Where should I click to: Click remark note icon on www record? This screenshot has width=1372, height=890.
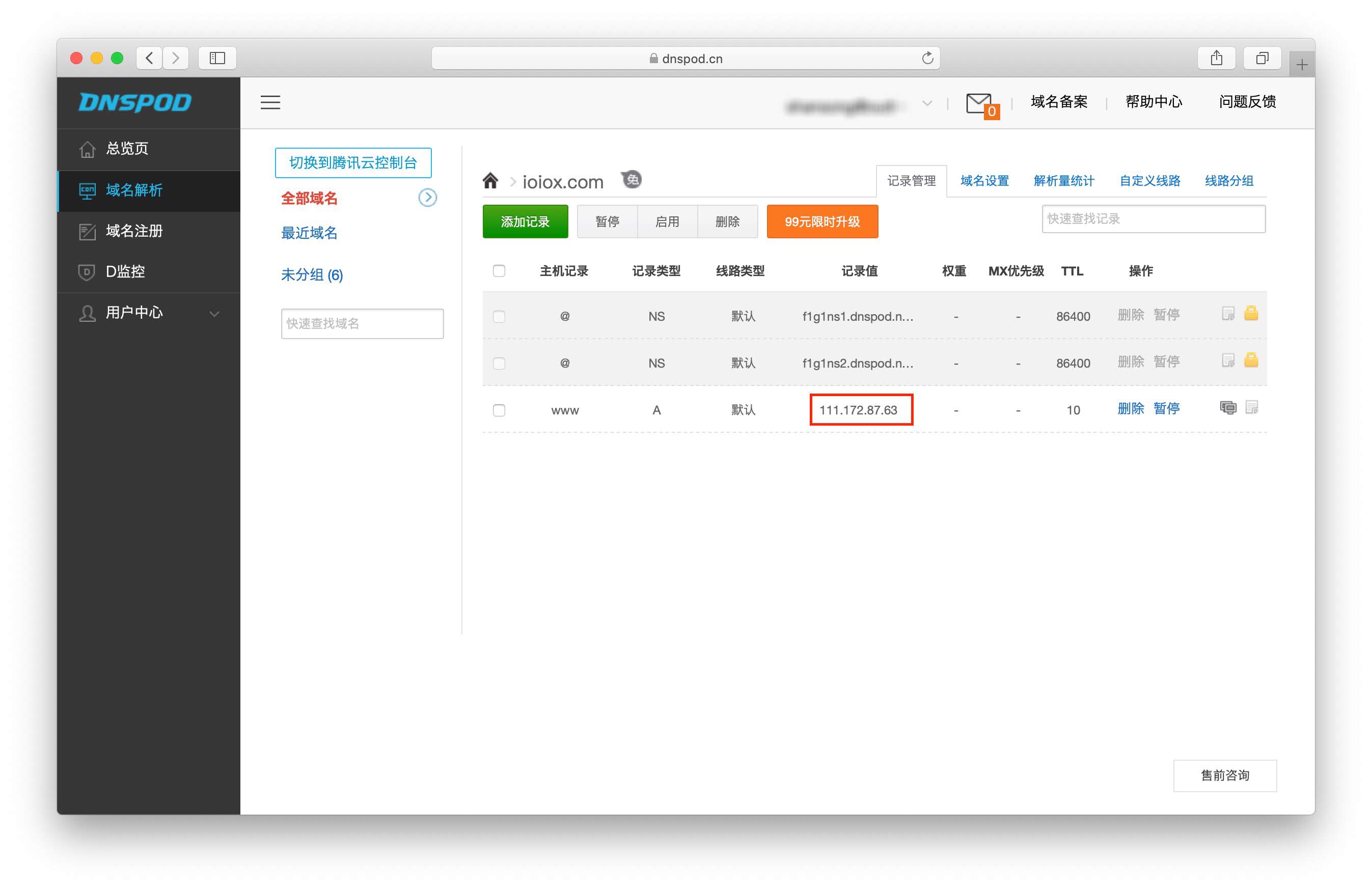(1251, 408)
